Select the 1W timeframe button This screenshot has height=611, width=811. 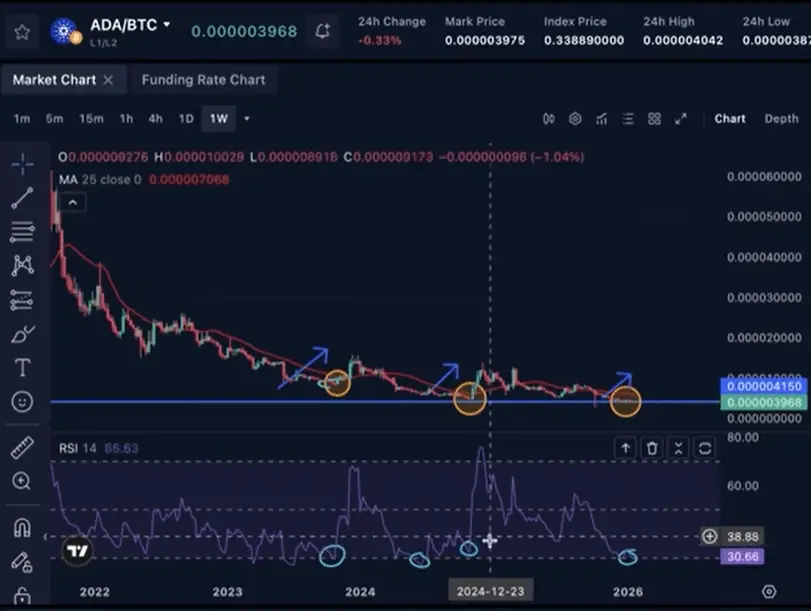click(220, 118)
